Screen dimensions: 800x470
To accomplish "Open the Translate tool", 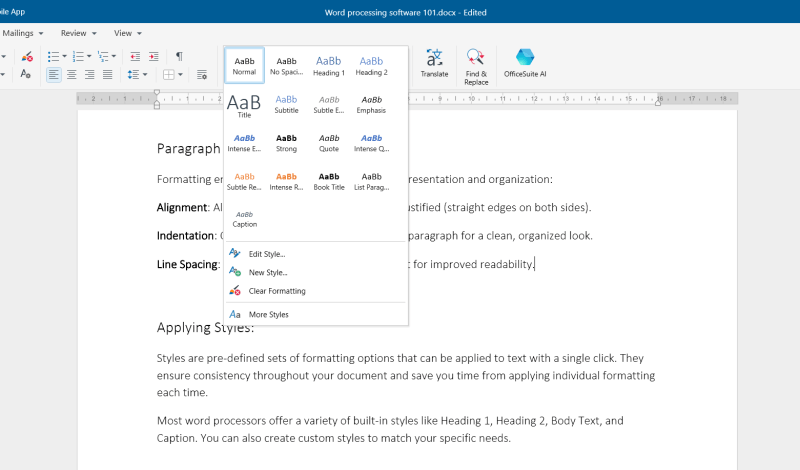I will (x=434, y=63).
